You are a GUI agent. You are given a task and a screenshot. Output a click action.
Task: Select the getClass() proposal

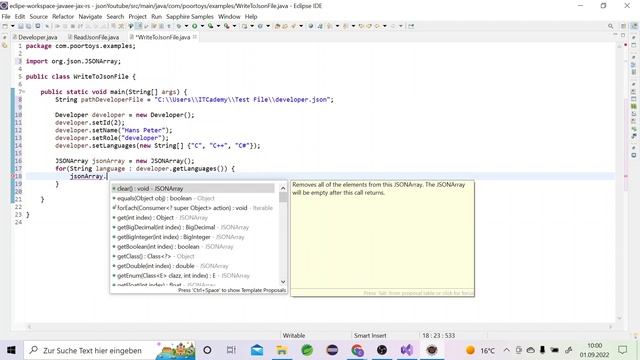coord(193,256)
